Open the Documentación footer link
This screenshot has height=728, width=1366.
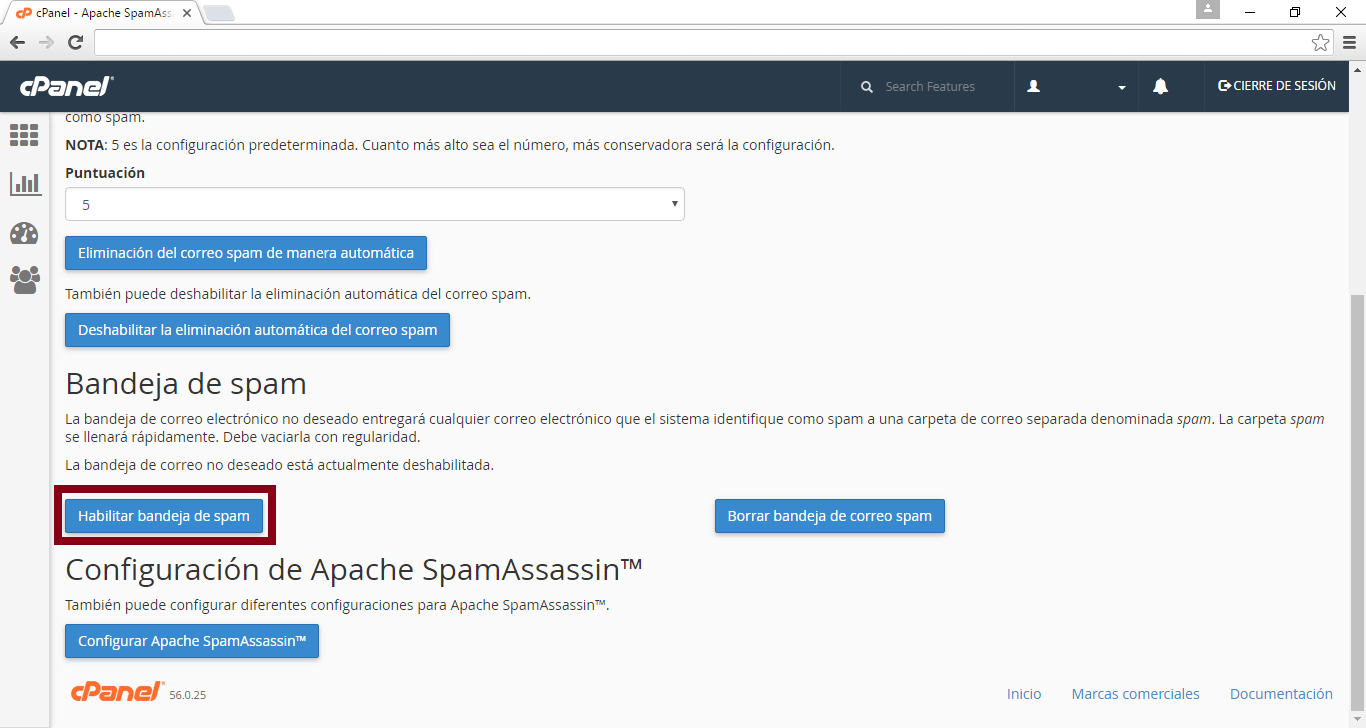pyautogui.click(x=1281, y=694)
